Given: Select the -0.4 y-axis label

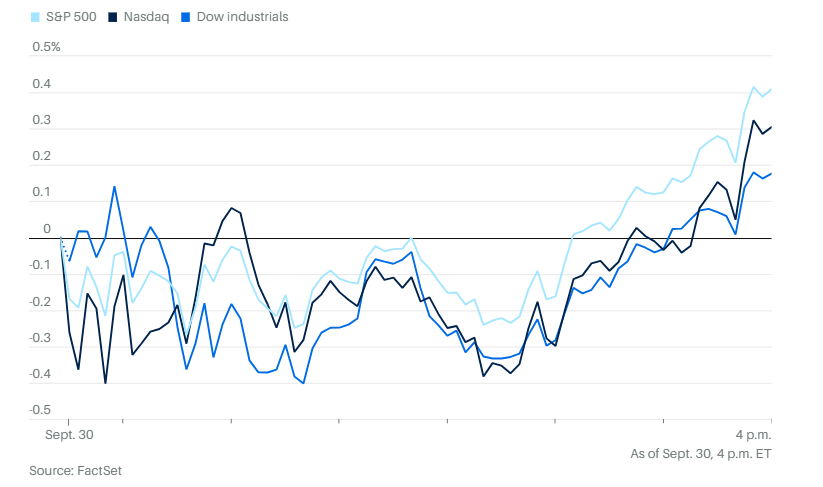Looking at the screenshot, I should (x=39, y=374).
